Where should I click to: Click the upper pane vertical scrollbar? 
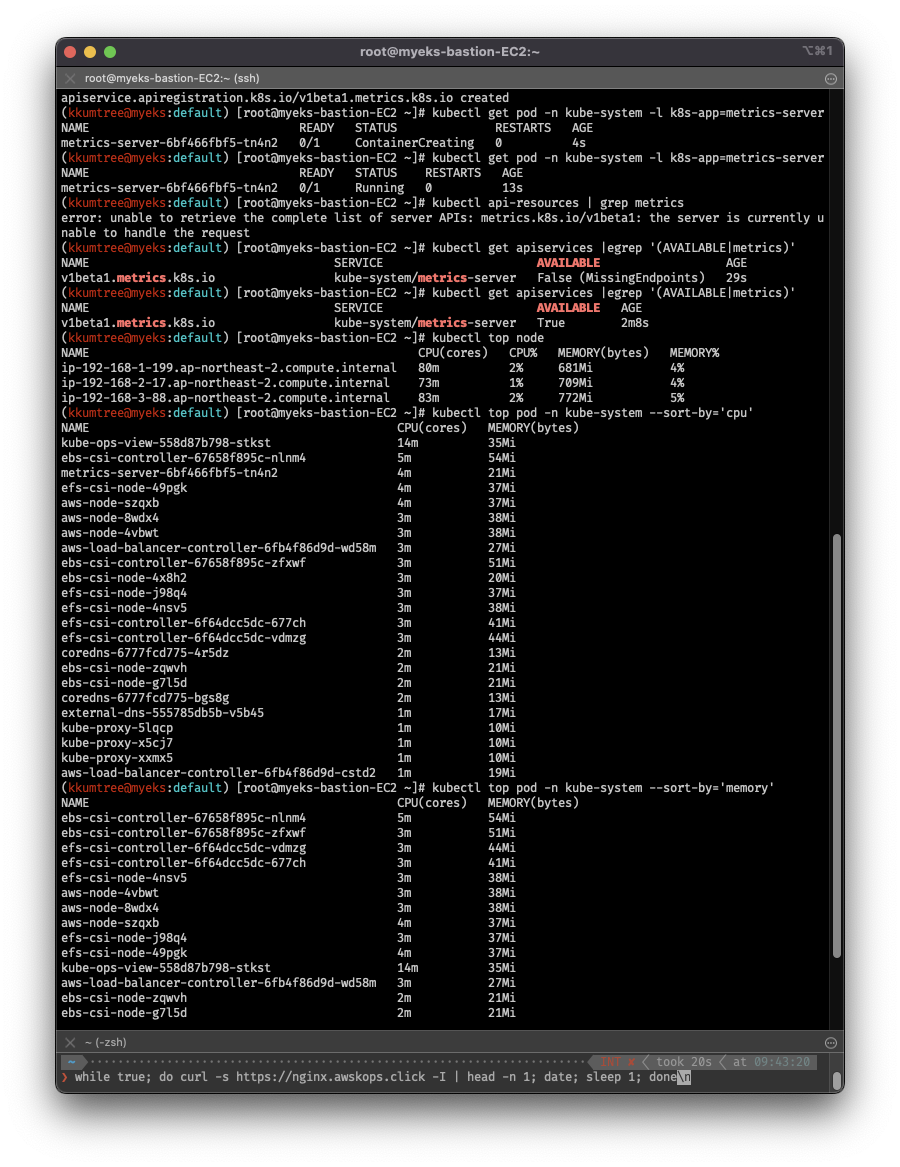(837, 745)
